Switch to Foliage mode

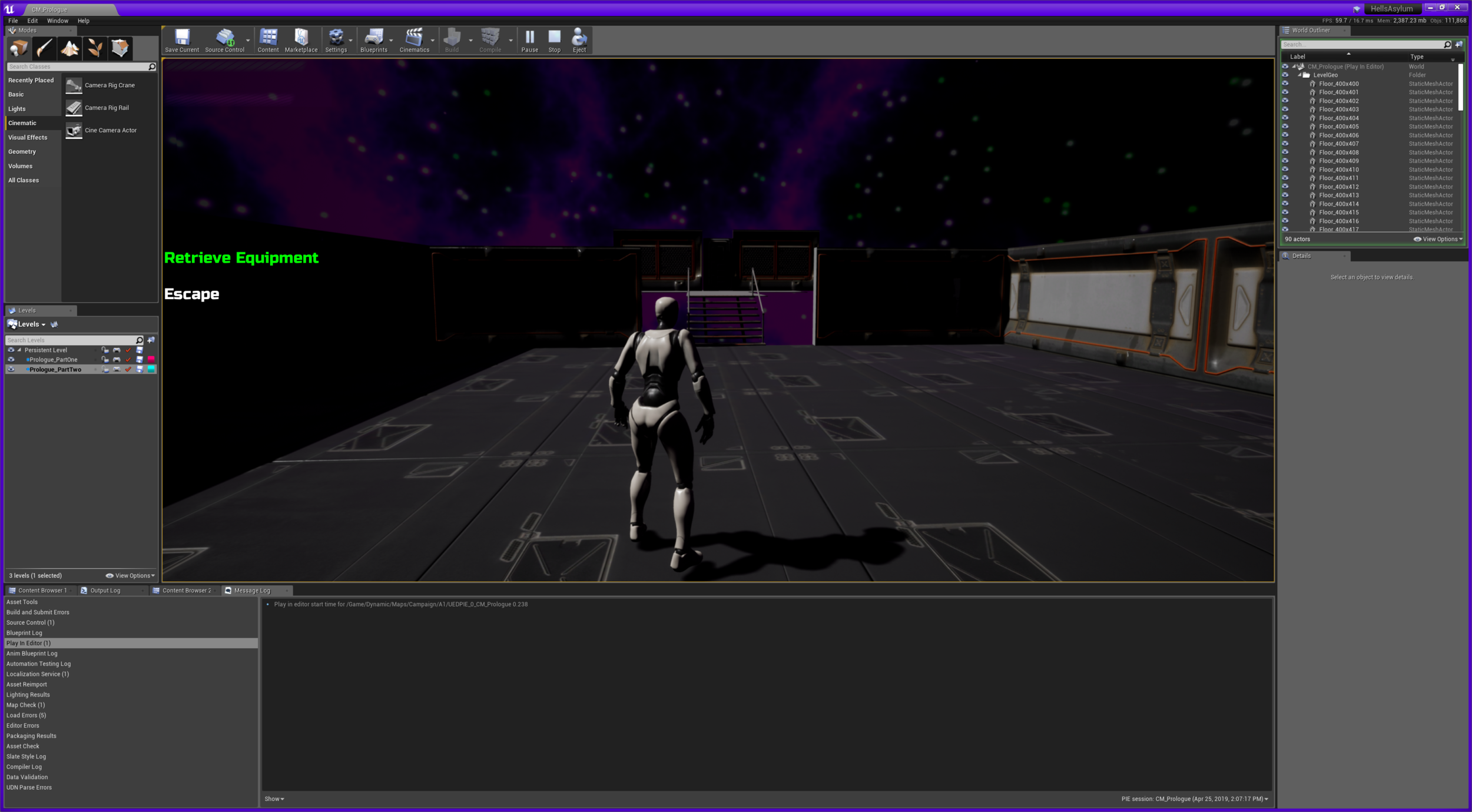point(95,48)
